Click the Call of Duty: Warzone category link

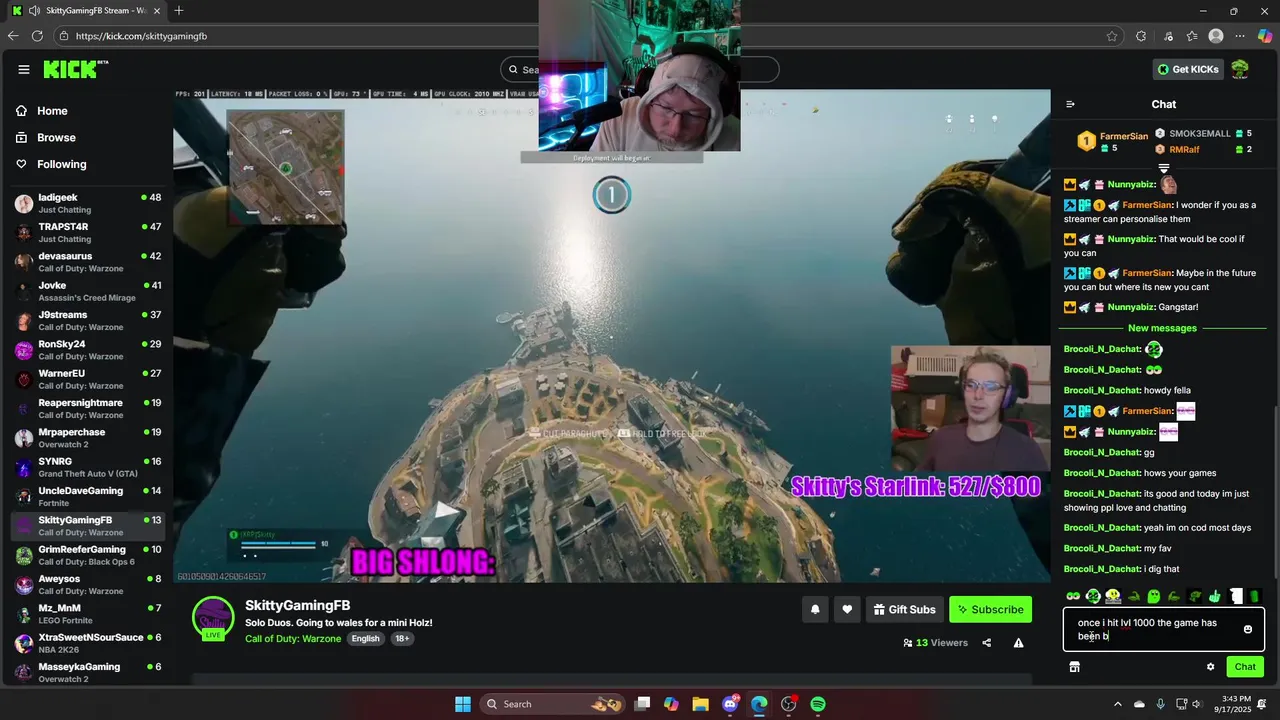(x=293, y=638)
